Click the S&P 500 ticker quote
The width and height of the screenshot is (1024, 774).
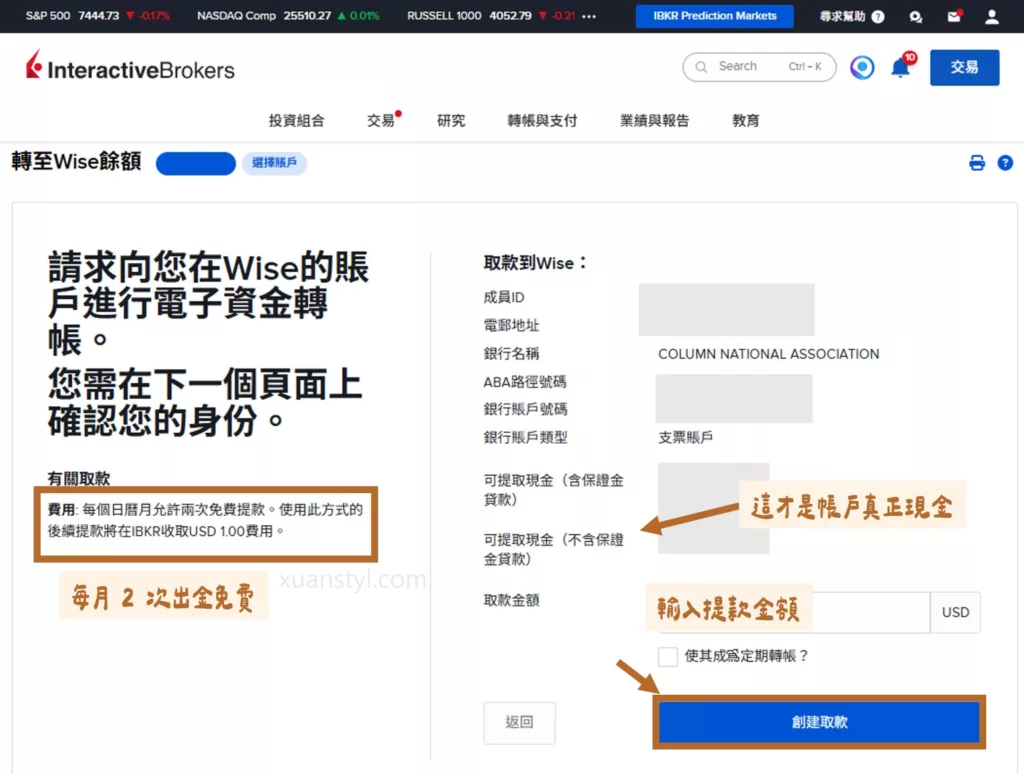pyautogui.click(x=97, y=16)
